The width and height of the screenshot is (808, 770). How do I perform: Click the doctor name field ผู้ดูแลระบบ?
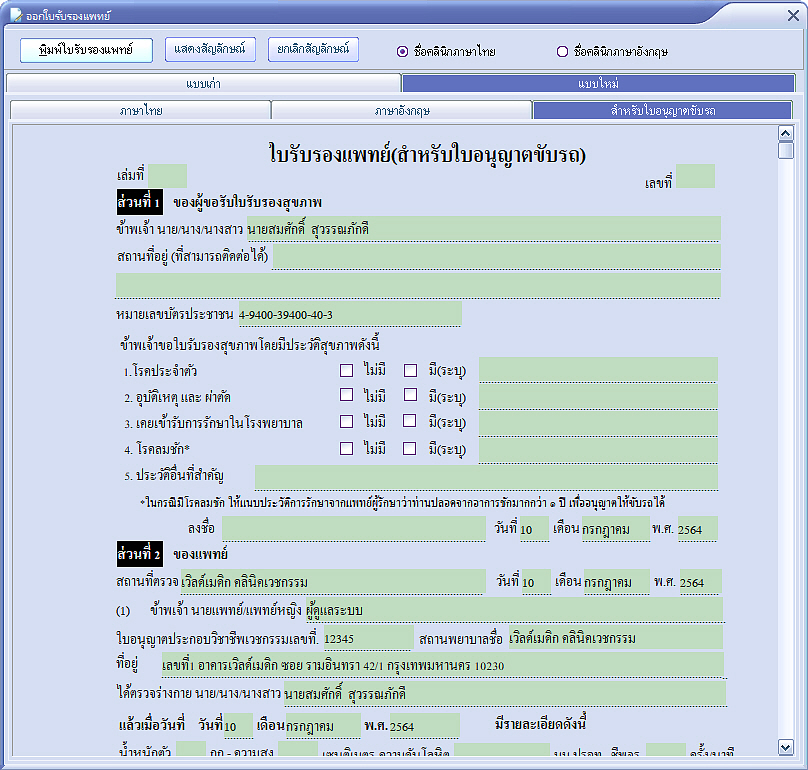point(514,610)
